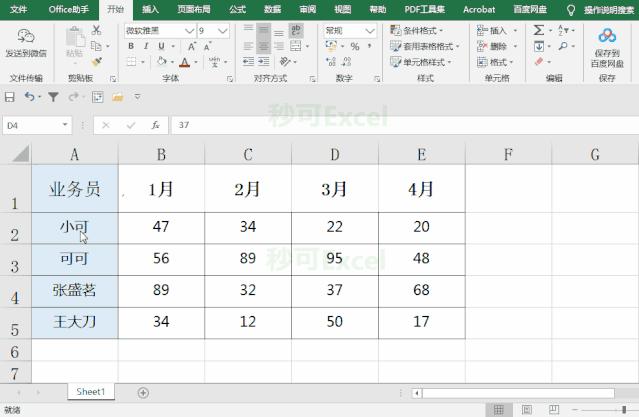Click the AutoSum sigma icon

click(x=539, y=30)
